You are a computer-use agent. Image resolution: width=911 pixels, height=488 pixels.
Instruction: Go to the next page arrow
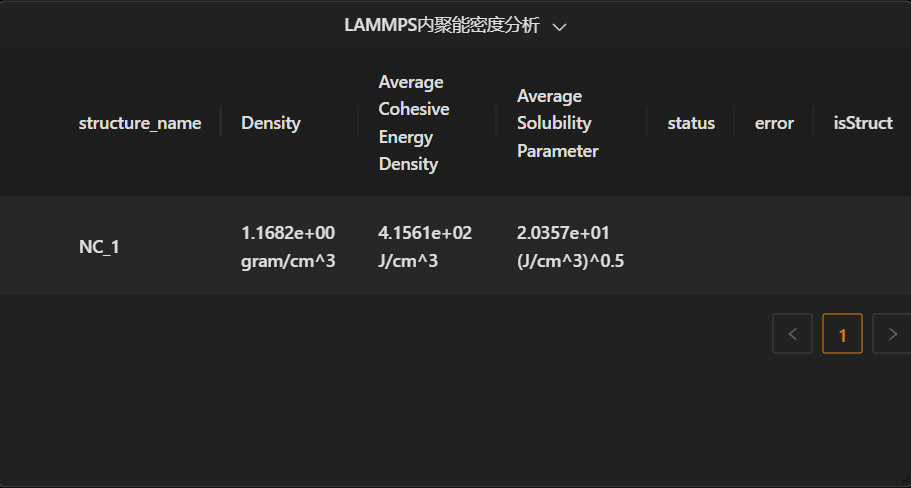(892, 333)
